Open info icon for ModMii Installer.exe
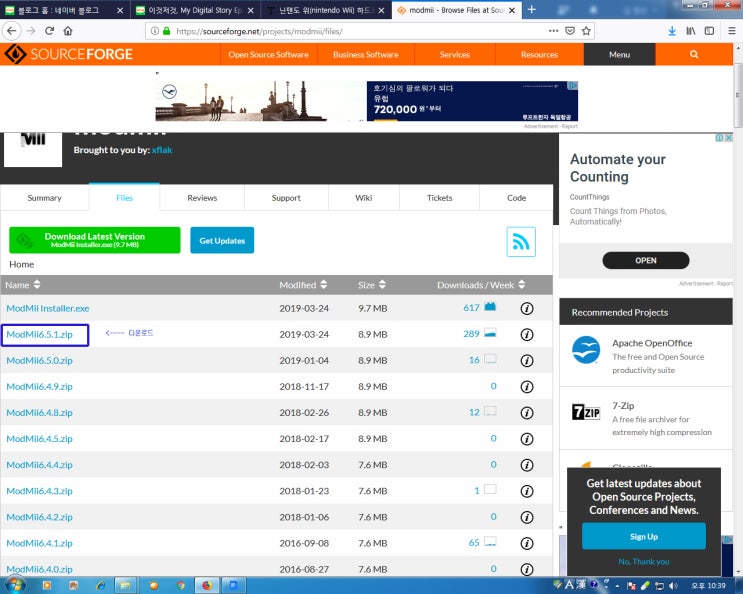Image resolution: width=743 pixels, height=594 pixels. point(527,308)
